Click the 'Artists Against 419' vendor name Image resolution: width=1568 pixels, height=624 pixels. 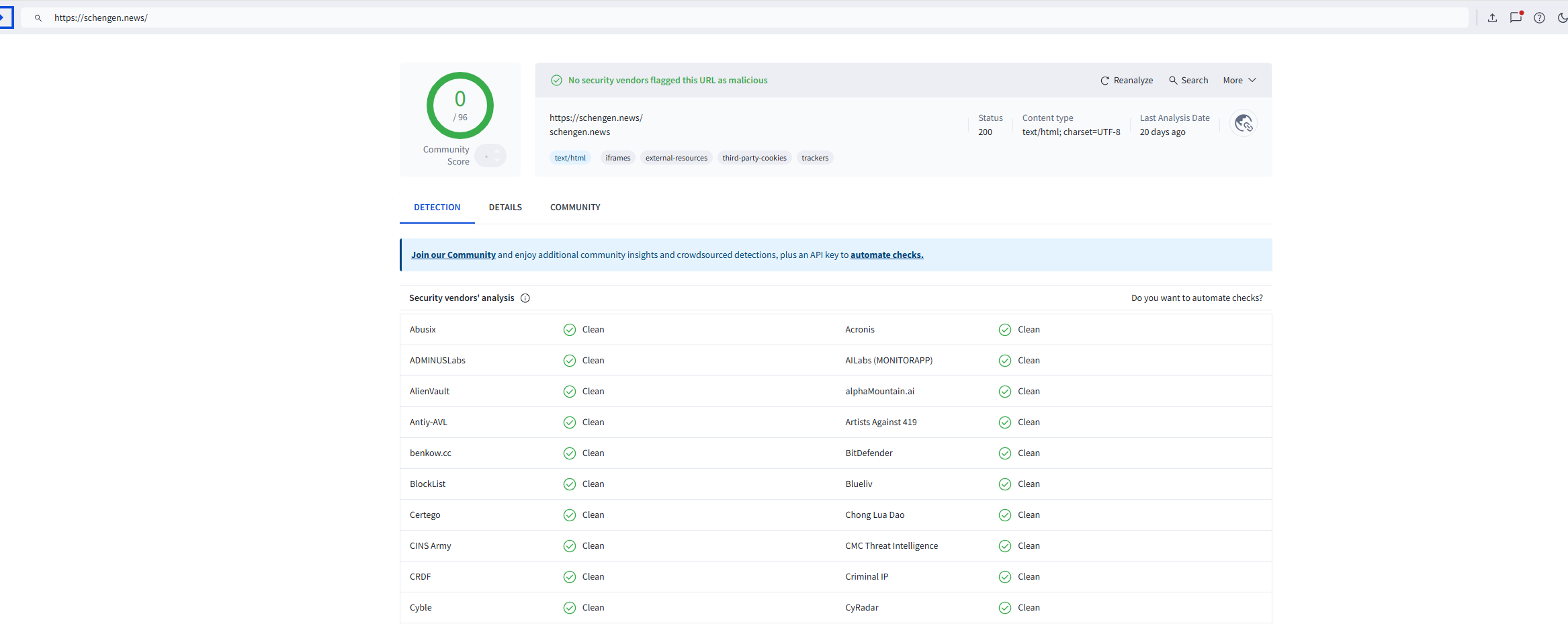[x=881, y=422]
